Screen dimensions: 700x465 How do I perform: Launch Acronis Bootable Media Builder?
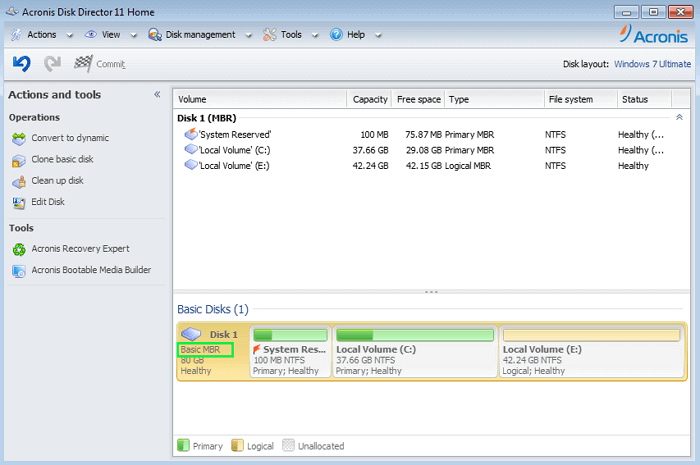(x=93, y=270)
